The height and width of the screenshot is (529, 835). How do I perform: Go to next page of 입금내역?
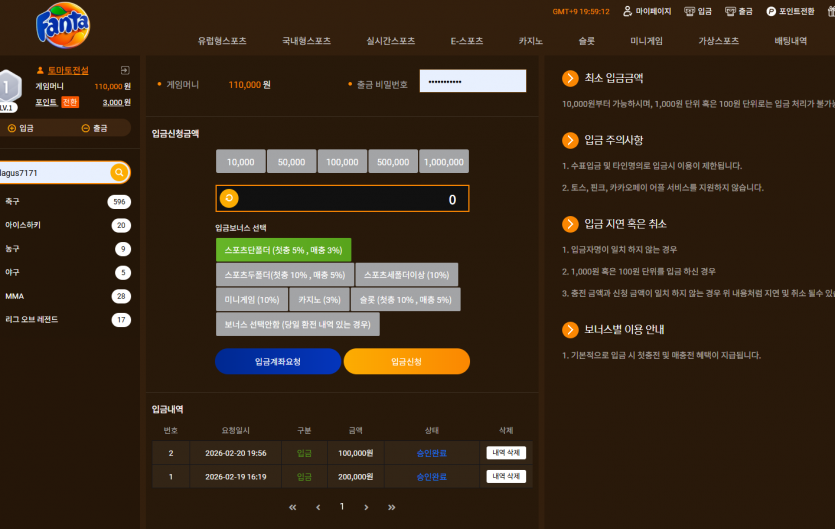click(x=366, y=507)
